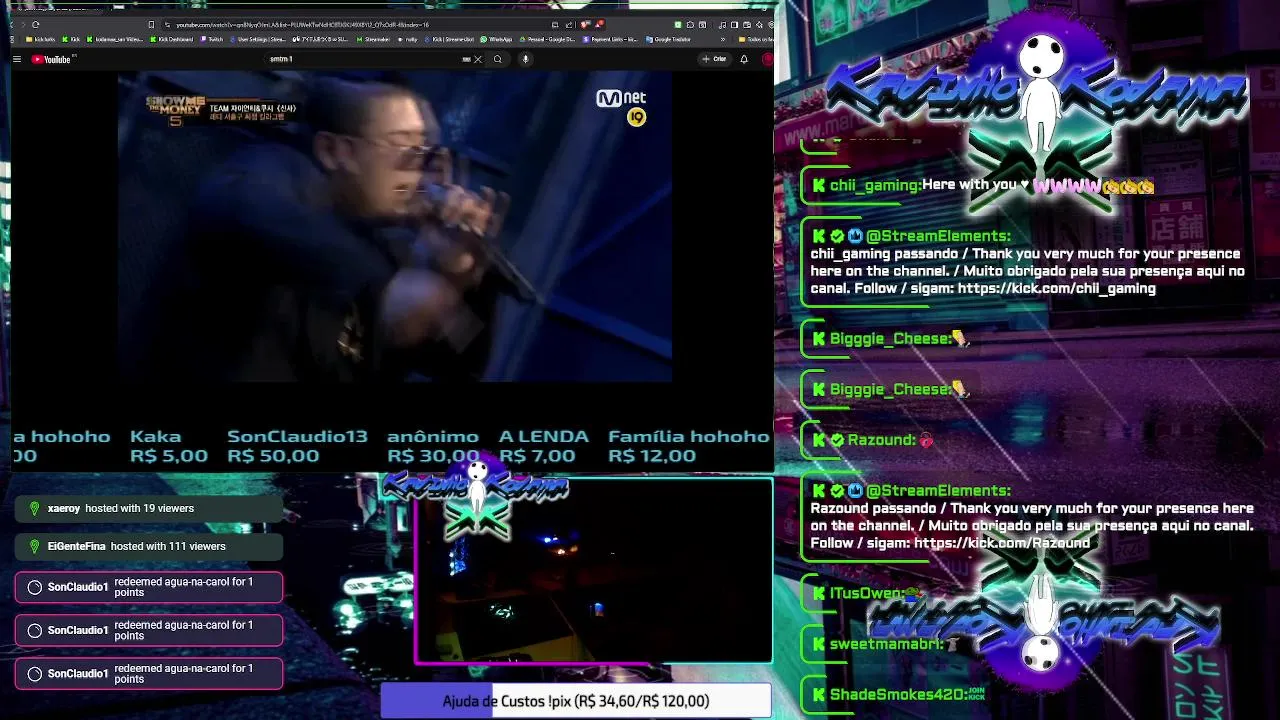
Task: Open the YouTube account avatar menu
Action: coord(767,59)
